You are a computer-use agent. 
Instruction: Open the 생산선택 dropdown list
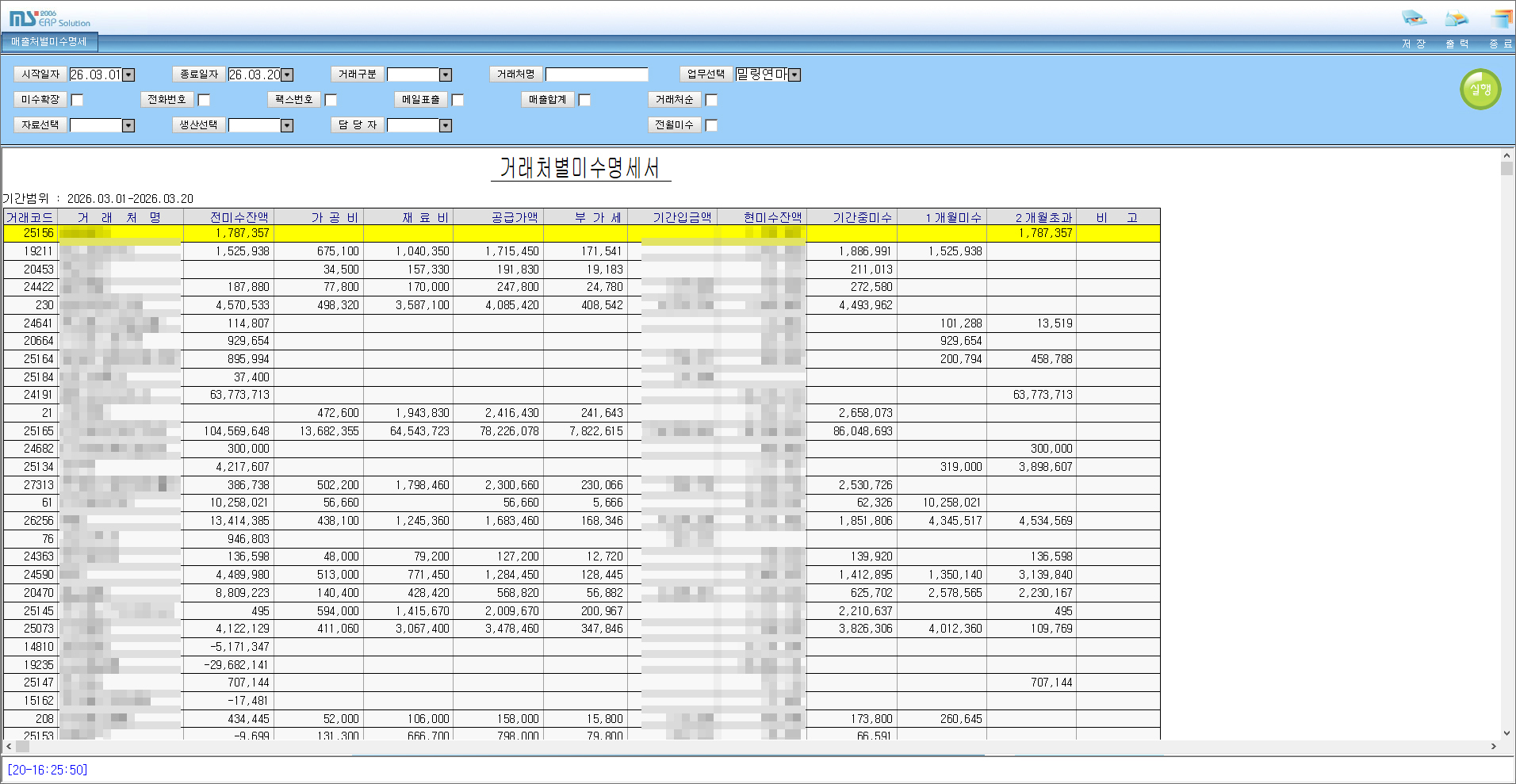pos(287,125)
